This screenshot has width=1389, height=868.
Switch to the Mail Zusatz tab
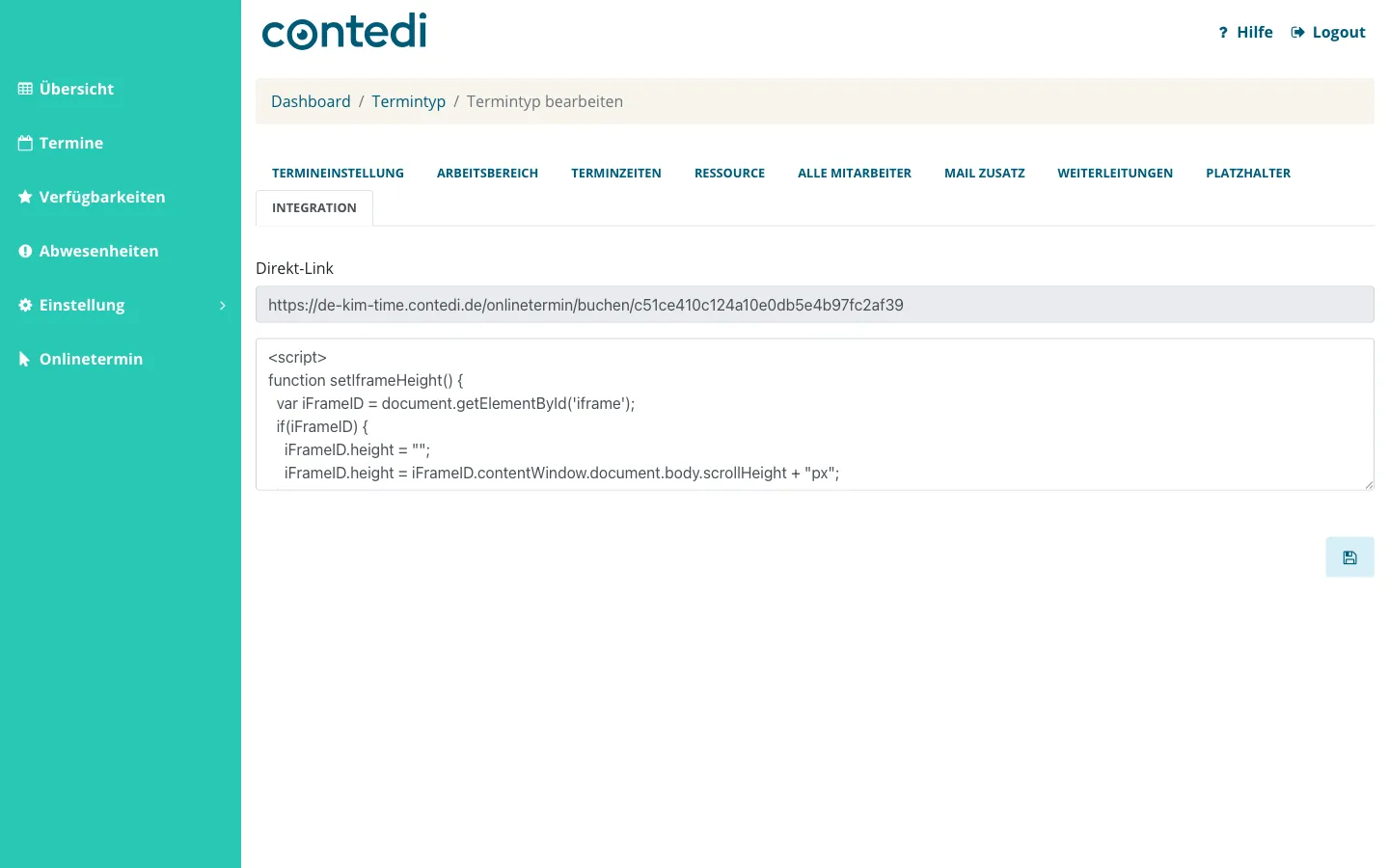pyautogui.click(x=985, y=174)
